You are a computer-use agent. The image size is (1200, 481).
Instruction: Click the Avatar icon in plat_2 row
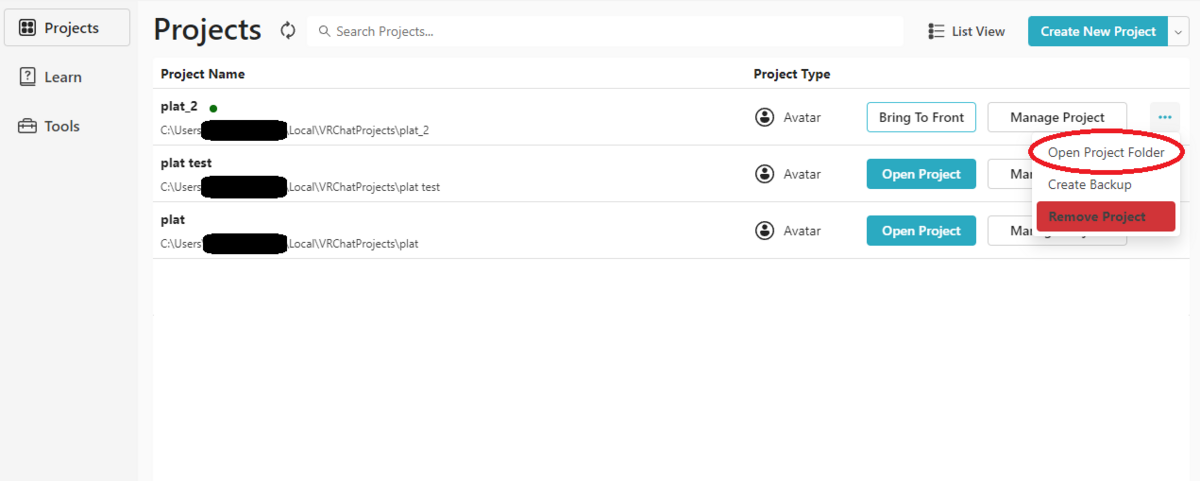765,117
